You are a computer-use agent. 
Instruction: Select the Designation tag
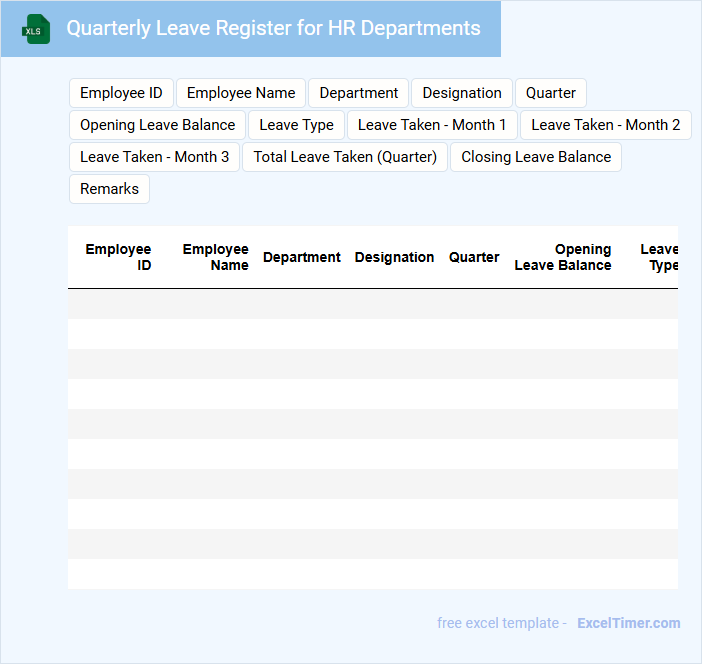pyautogui.click(x=462, y=93)
